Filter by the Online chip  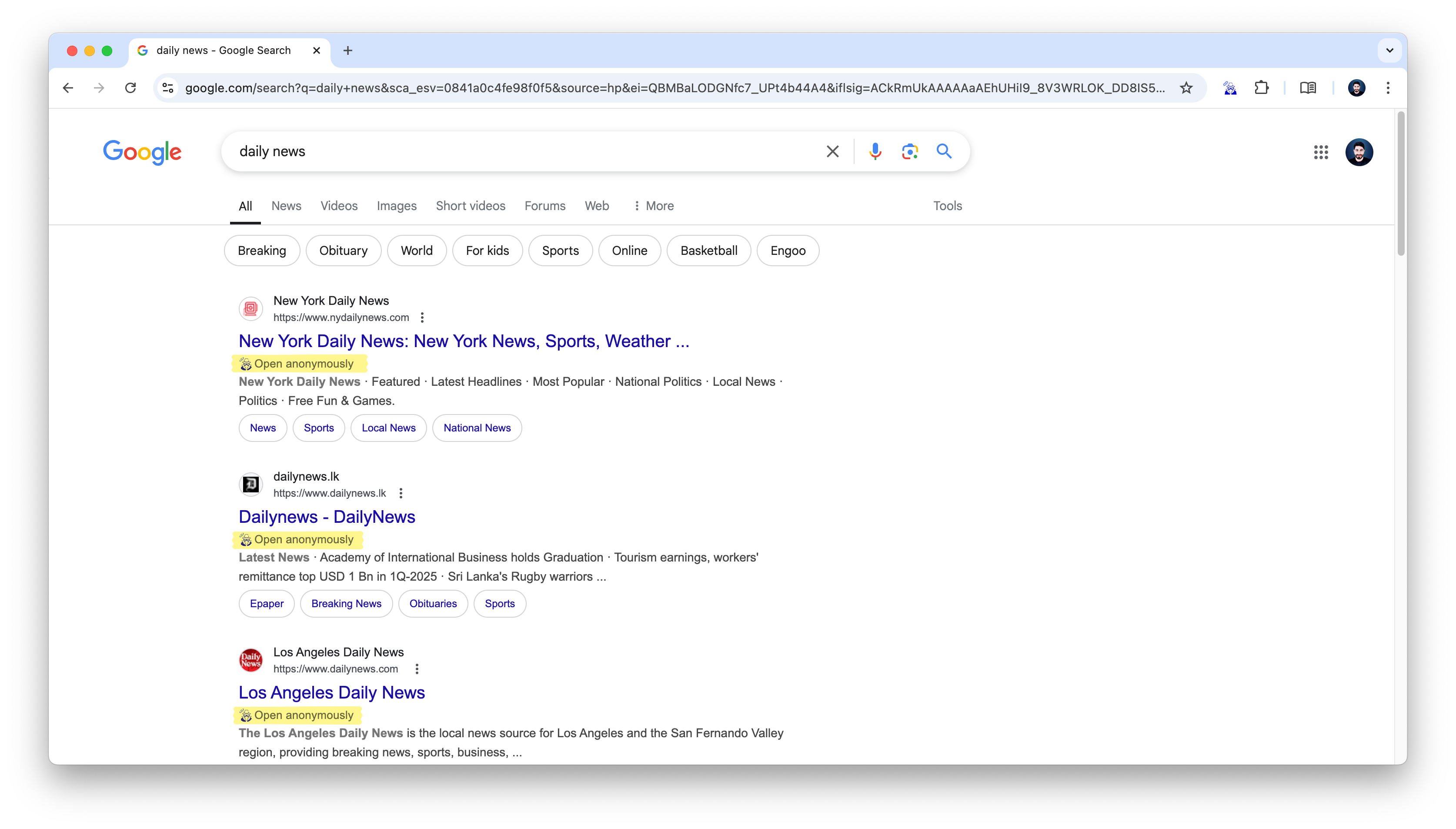pos(630,251)
